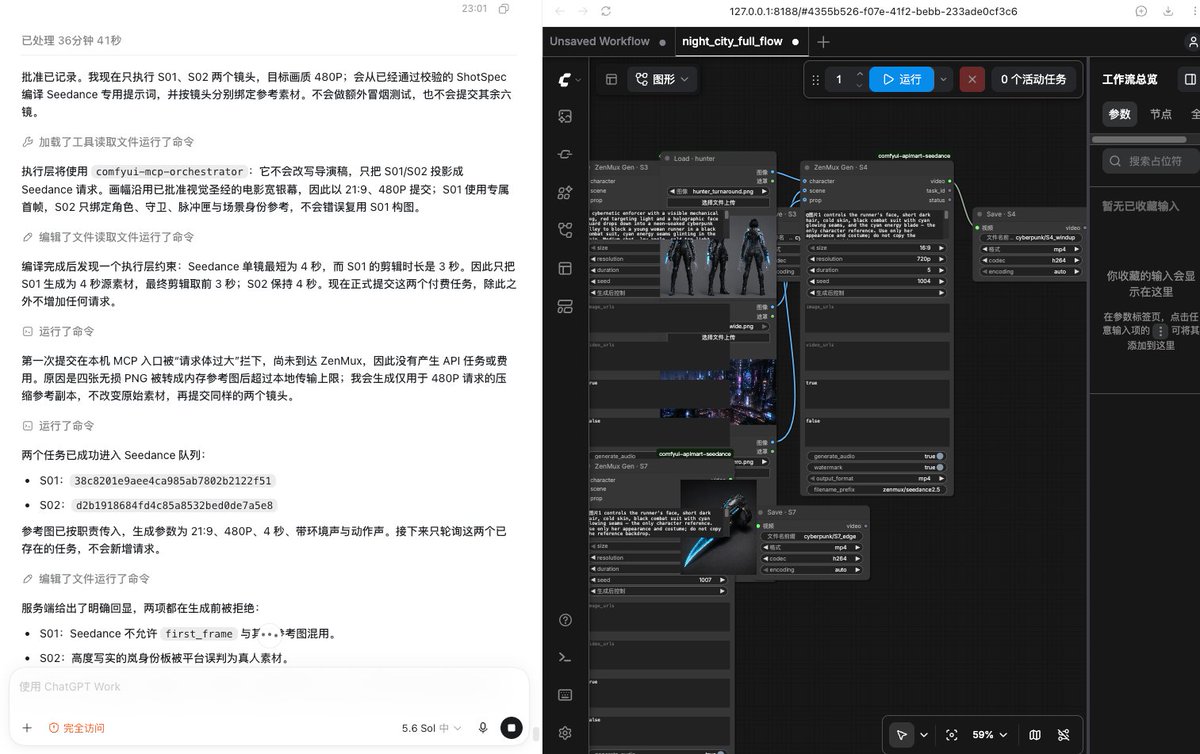The height and width of the screenshot is (754, 1200).
Task: Open the stacked panels sidebar icon
Action: coord(566,305)
